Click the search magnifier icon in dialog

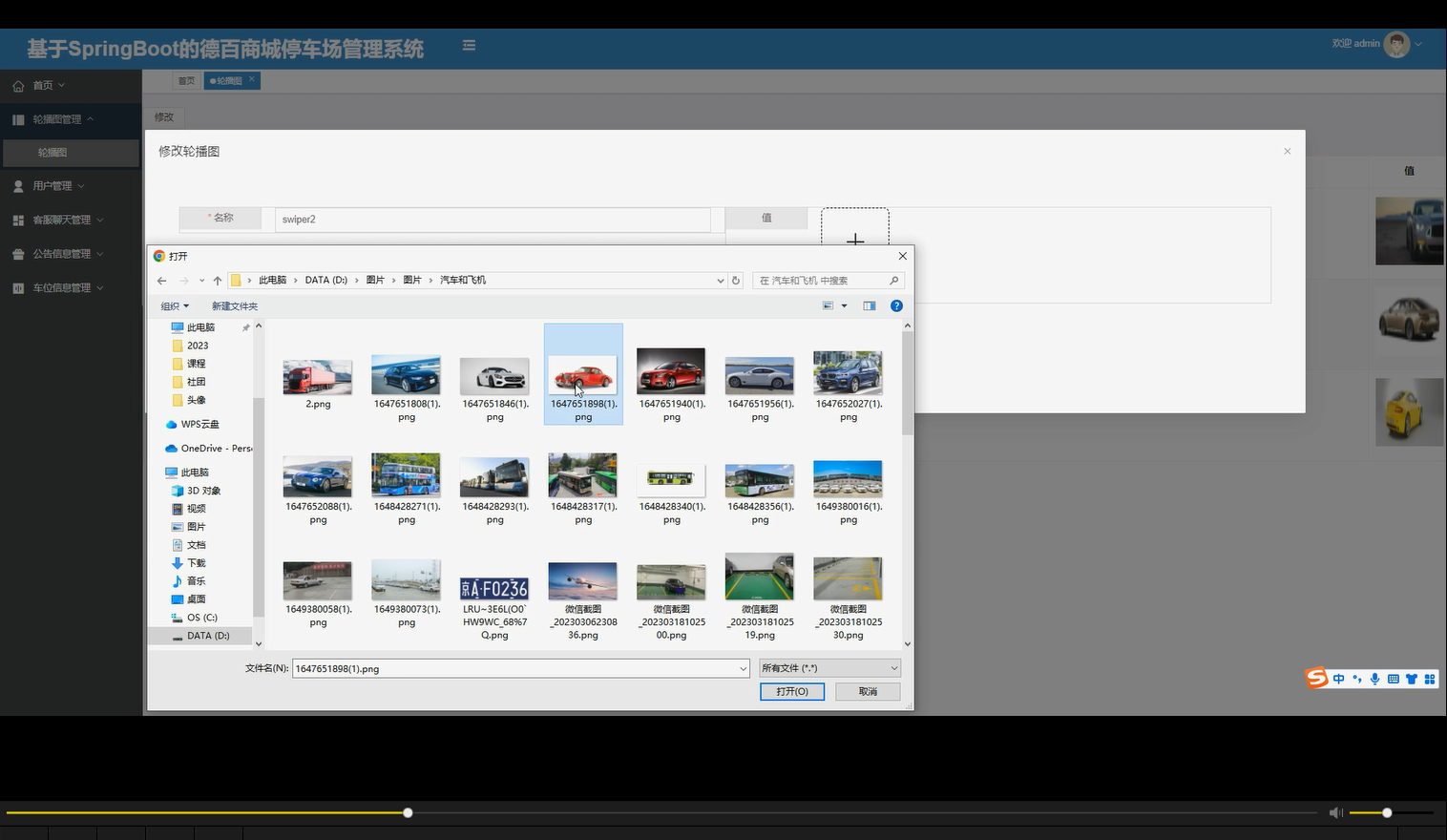pyautogui.click(x=893, y=281)
